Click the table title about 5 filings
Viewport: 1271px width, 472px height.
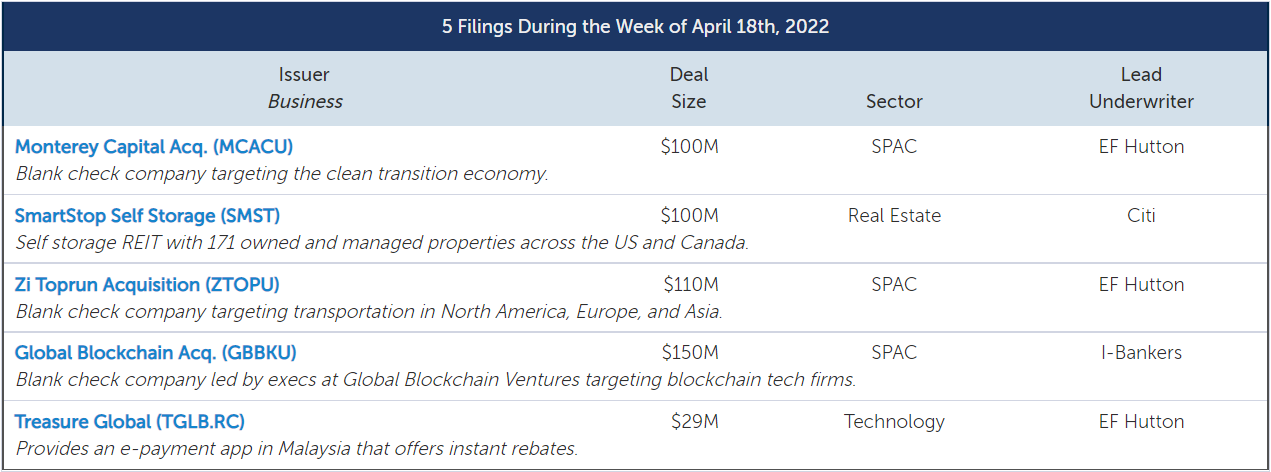coord(635,27)
